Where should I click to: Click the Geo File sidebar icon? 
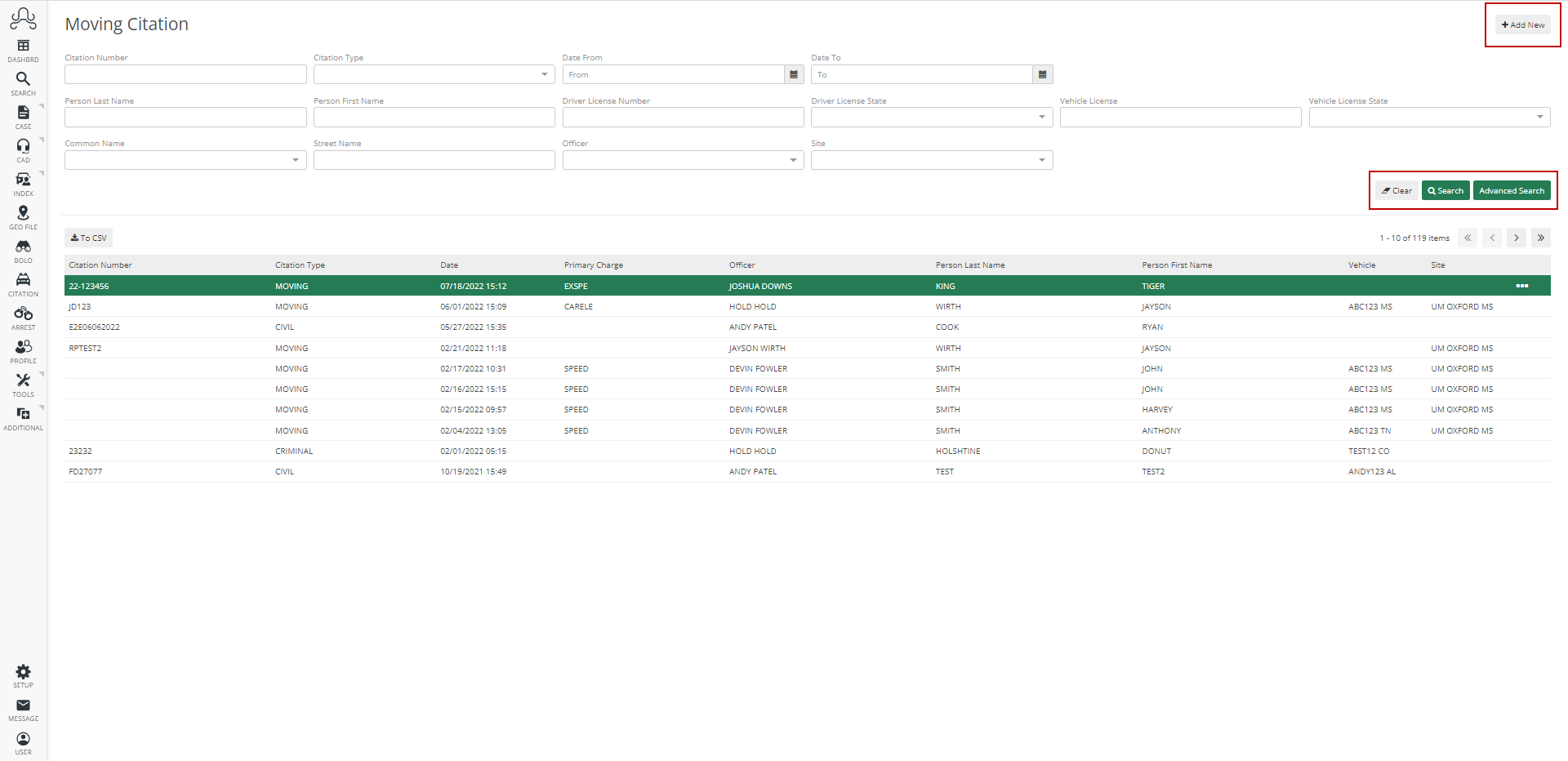tap(22, 214)
